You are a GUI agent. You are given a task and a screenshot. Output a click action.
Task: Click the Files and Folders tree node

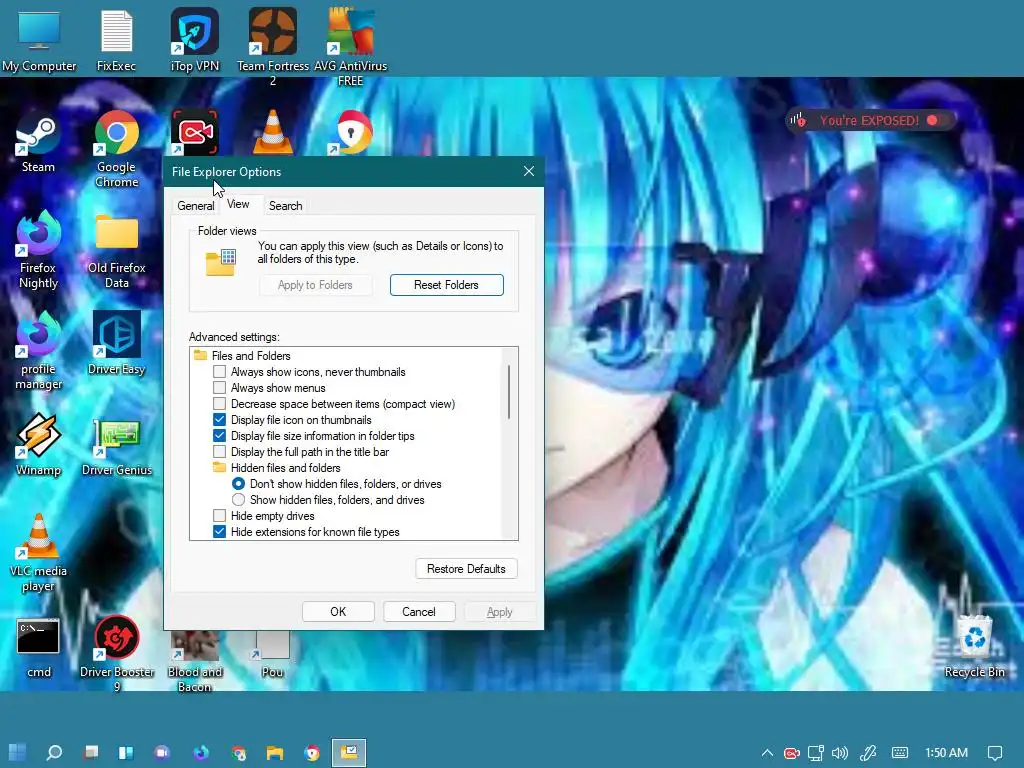tap(243, 356)
